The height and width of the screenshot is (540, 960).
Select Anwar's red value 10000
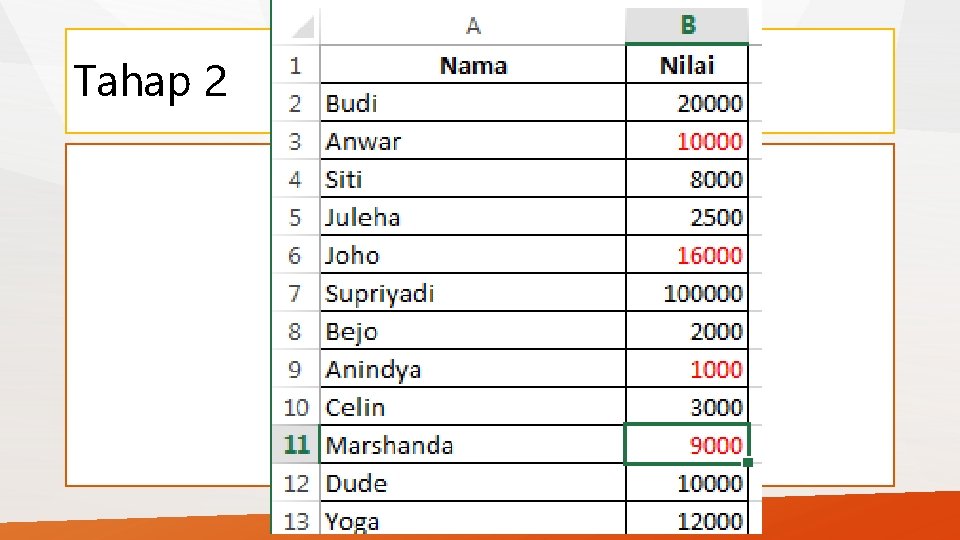click(x=687, y=141)
